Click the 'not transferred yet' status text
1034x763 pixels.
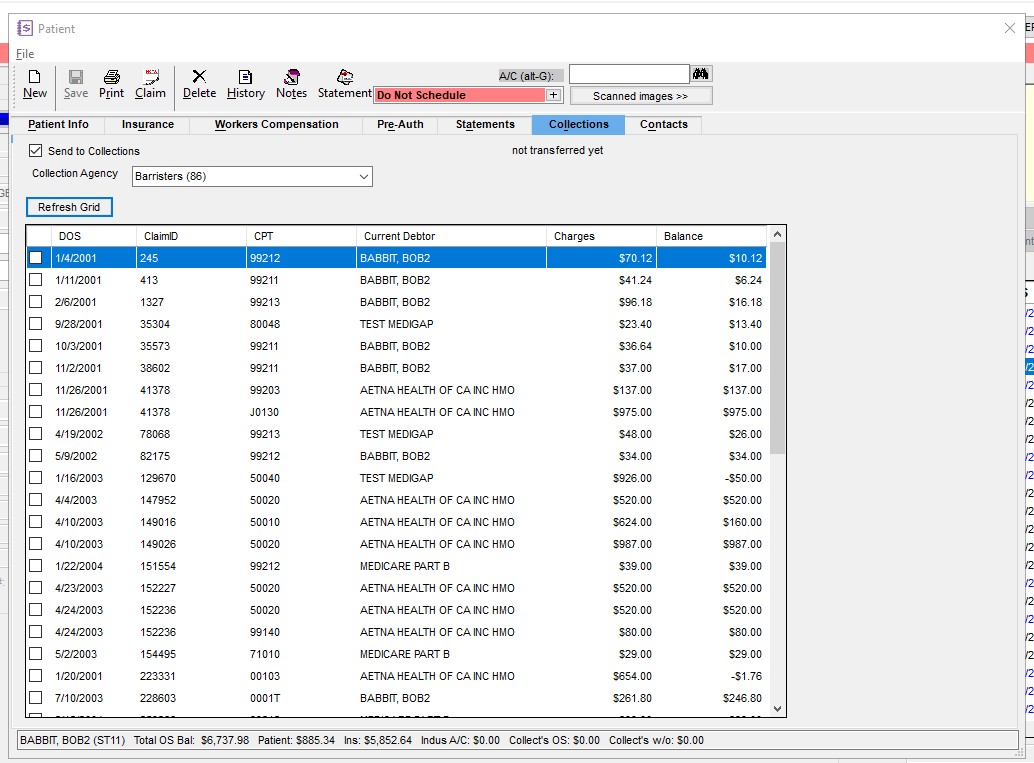(557, 150)
